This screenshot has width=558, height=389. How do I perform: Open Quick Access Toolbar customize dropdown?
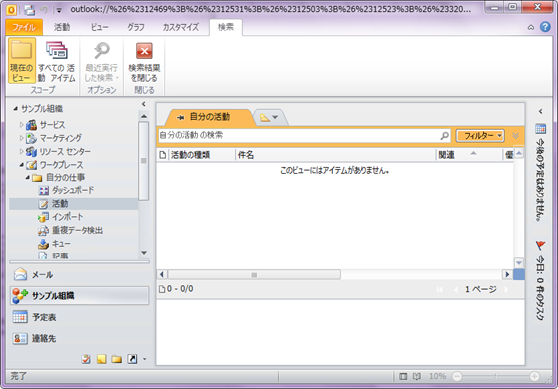pos(59,10)
